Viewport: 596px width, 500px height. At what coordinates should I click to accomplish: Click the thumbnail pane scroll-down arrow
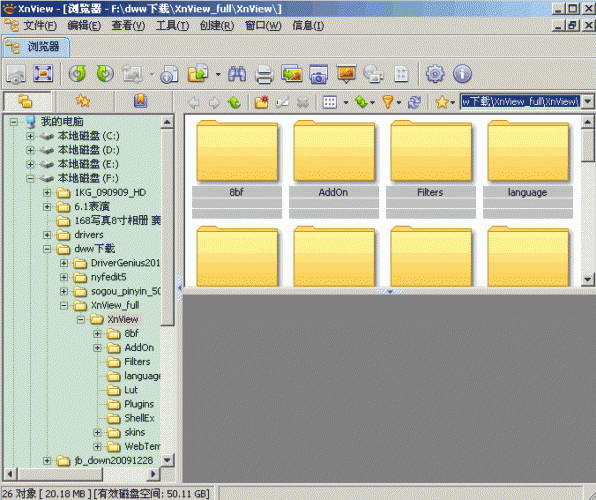point(588,280)
